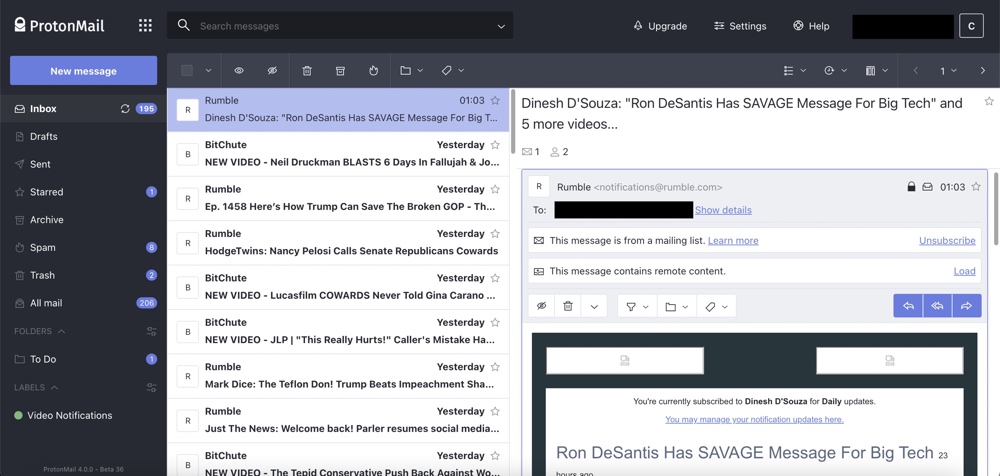Star the Mark Dice Teflon Don message

[495, 367]
